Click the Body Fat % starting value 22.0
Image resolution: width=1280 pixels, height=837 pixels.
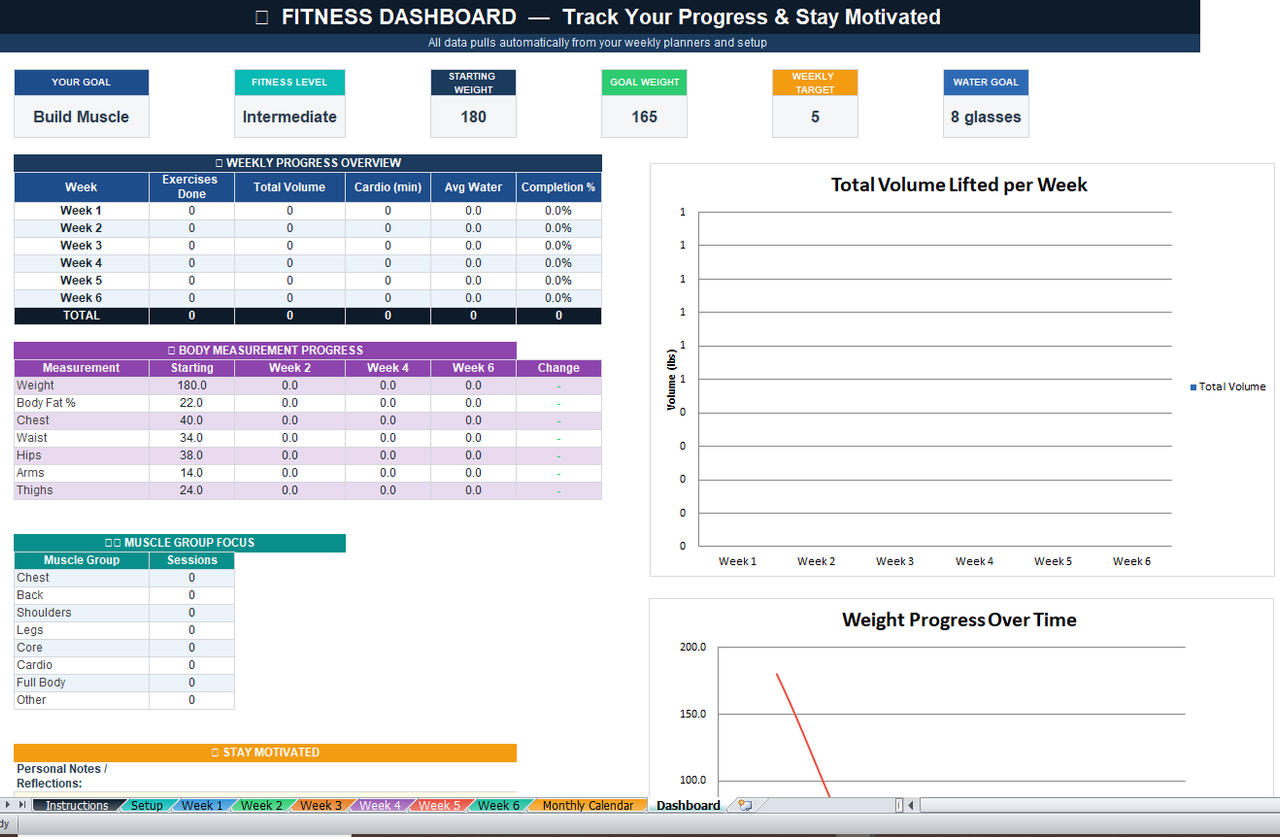point(192,403)
